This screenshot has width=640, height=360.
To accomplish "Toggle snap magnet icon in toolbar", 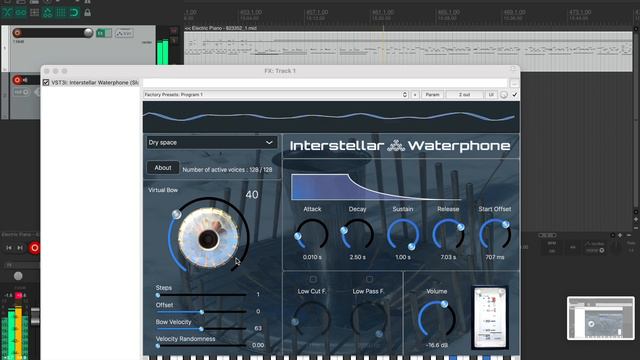I will pyautogui.click(x=74, y=13).
